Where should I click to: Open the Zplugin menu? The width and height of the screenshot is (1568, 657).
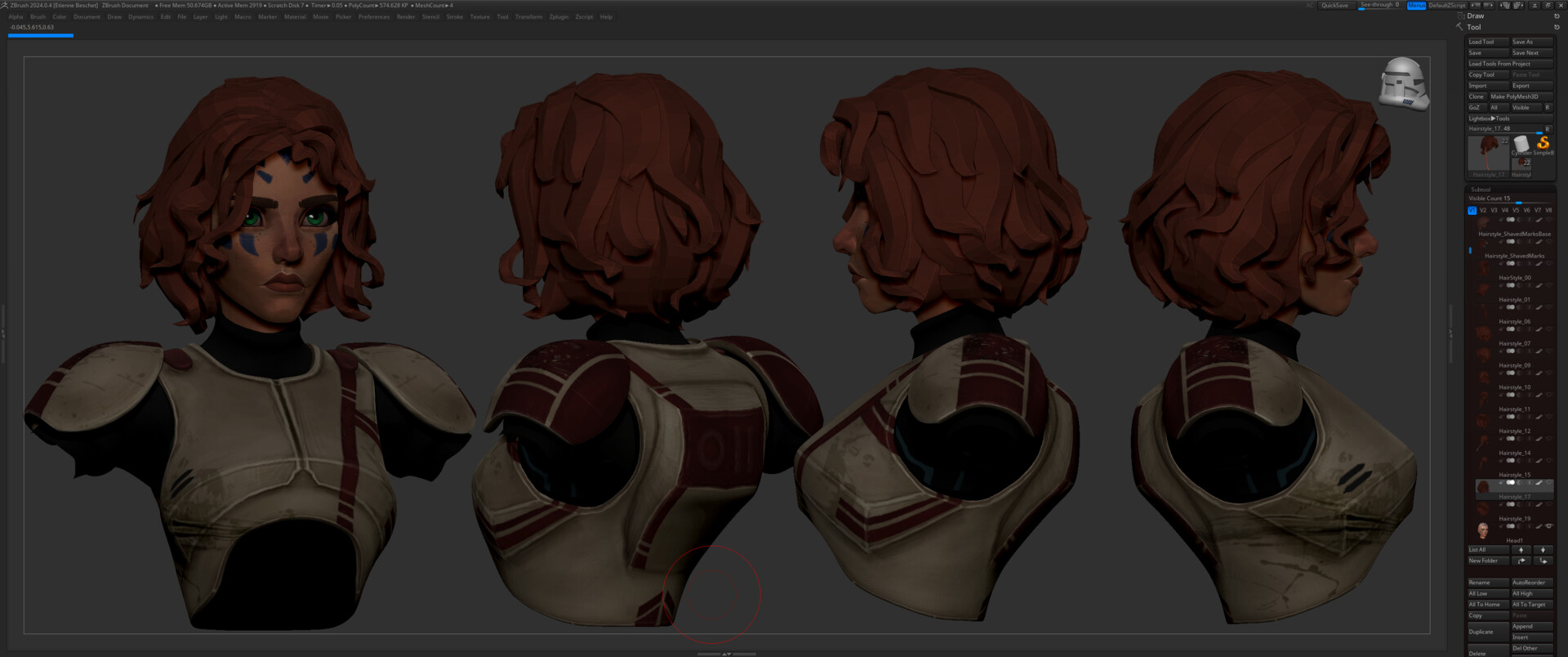pyautogui.click(x=559, y=16)
